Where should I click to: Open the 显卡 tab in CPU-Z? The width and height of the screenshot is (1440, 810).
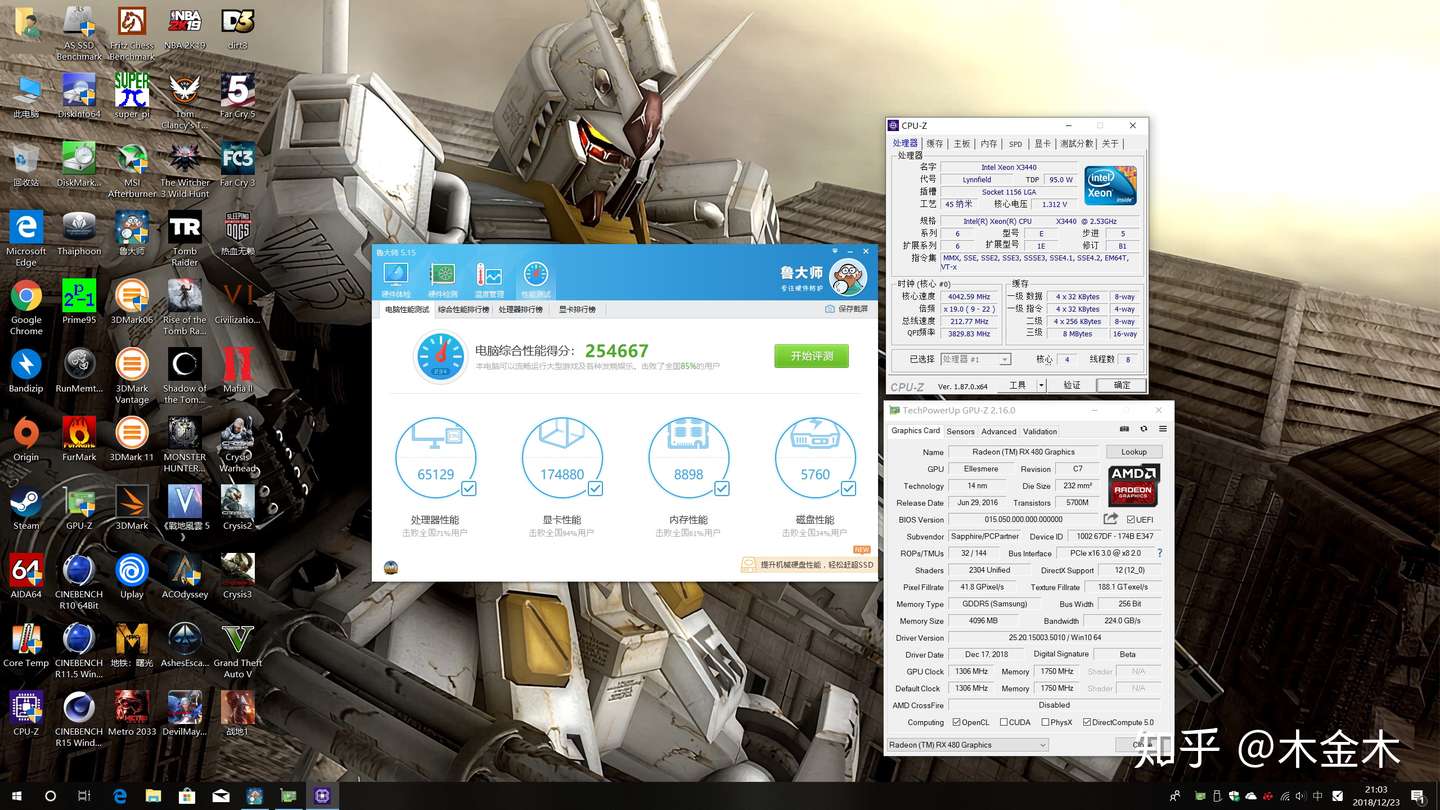click(x=1043, y=144)
